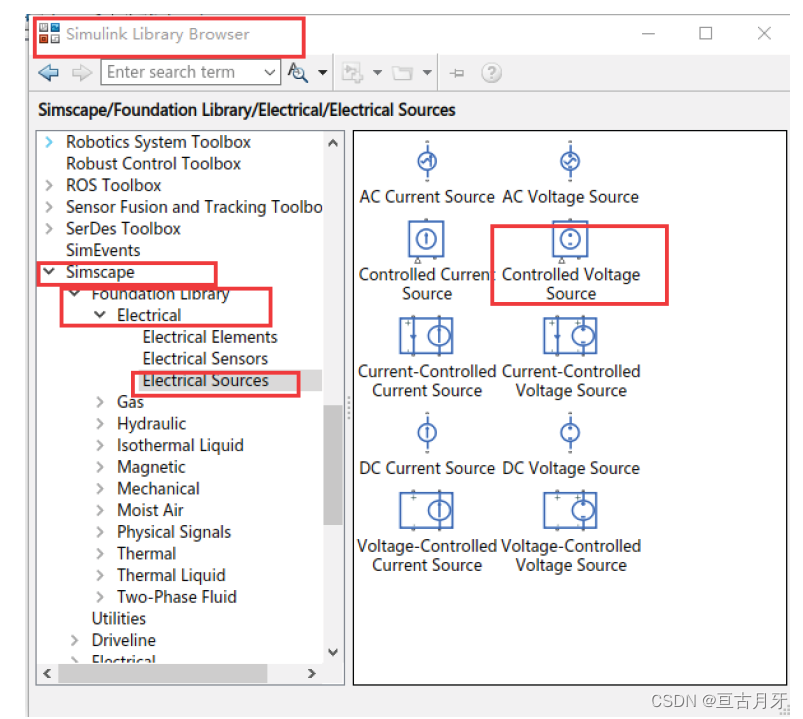Expand the Thermal Liquid node
Screen dimensions: 803x719
pos(100,575)
